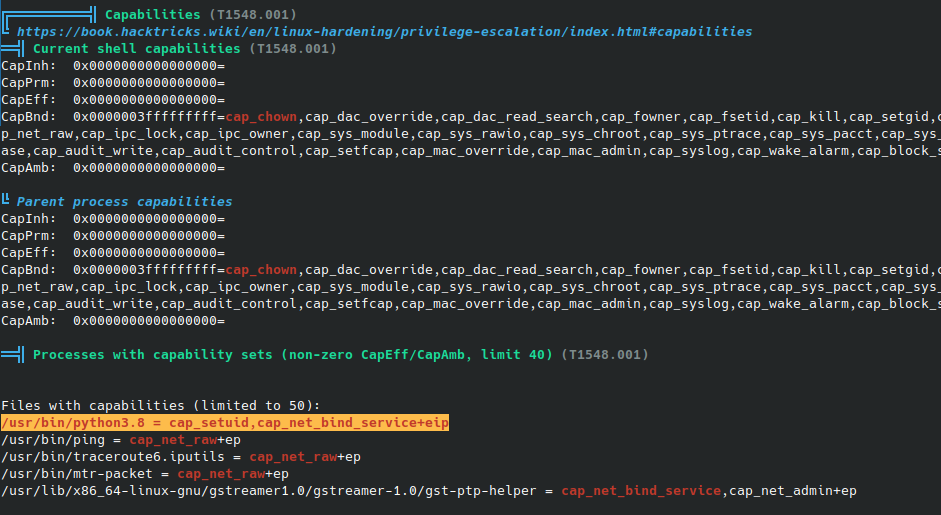
Task: Click cap_net_raw on the mtr-packet line
Action: (x=221, y=474)
